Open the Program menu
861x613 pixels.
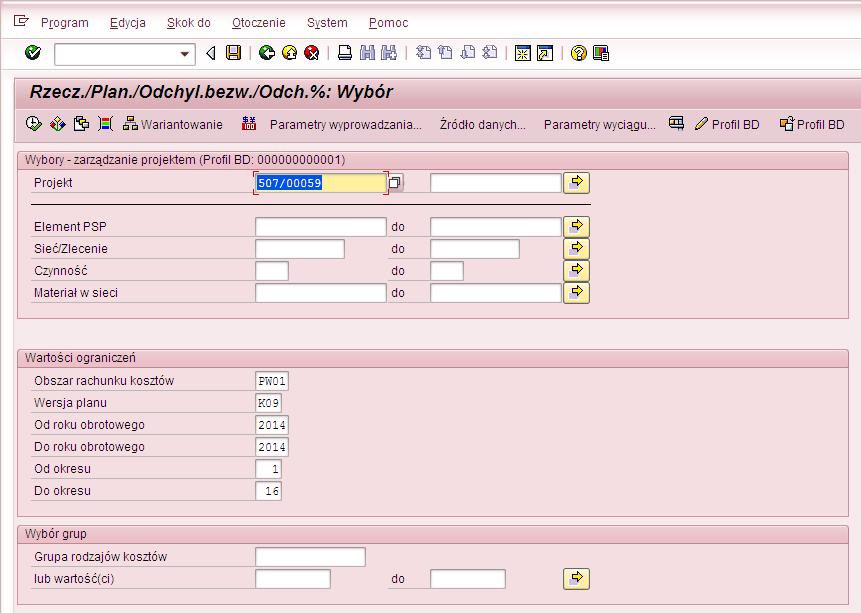pyautogui.click(x=65, y=23)
